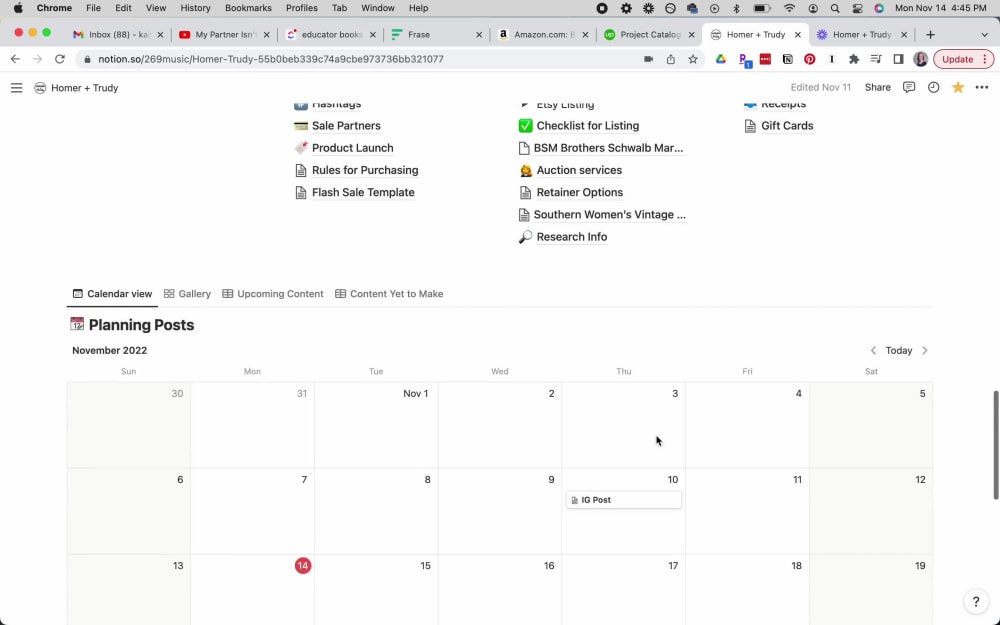Switch to the Upcoming Content view tab

click(273, 294)
